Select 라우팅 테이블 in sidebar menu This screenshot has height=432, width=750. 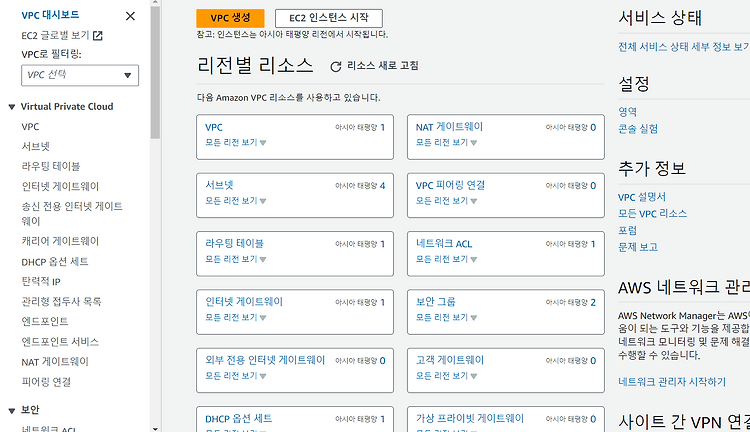51,166
